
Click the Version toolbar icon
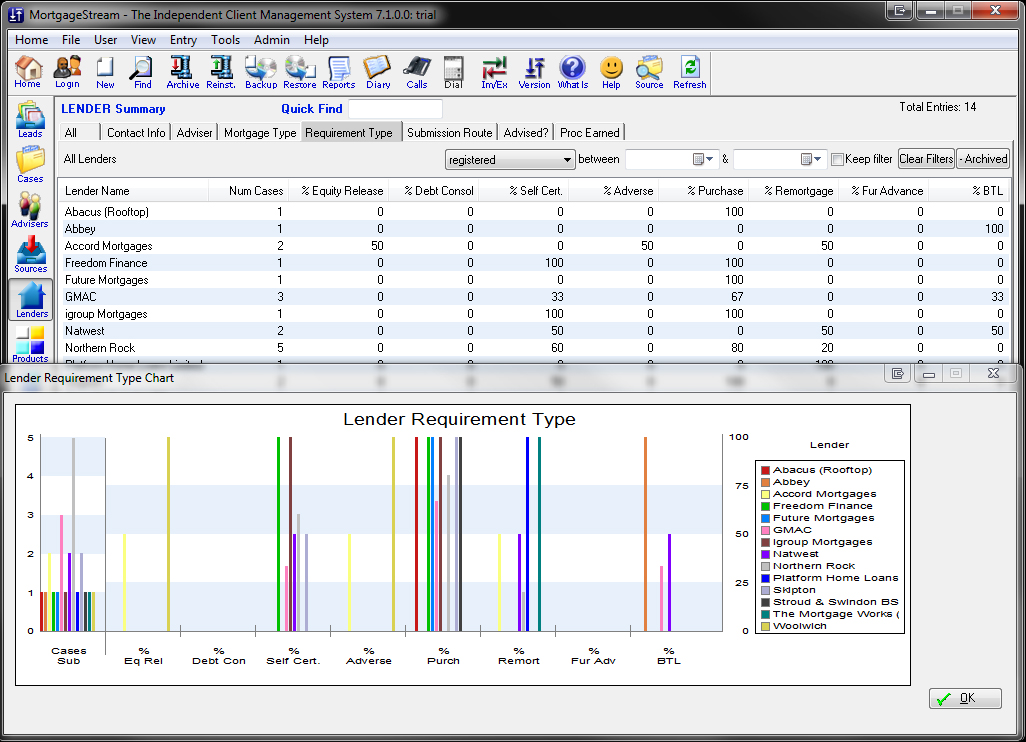pyautogui.click(x=535, y=72)
